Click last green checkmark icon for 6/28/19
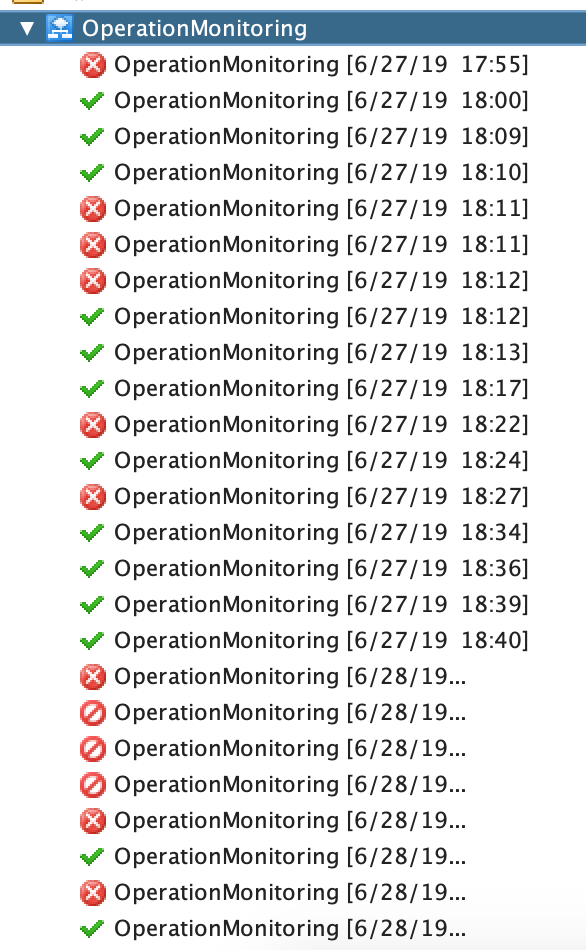This screenshot has height=950, width=586. pyautogui.click(x=92, y=928)
